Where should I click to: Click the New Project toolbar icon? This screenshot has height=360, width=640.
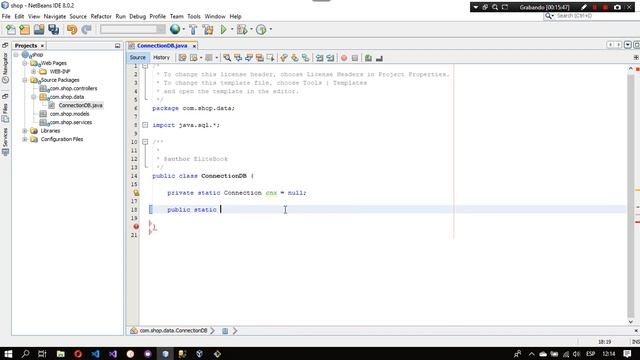click(x=24, y=29)
